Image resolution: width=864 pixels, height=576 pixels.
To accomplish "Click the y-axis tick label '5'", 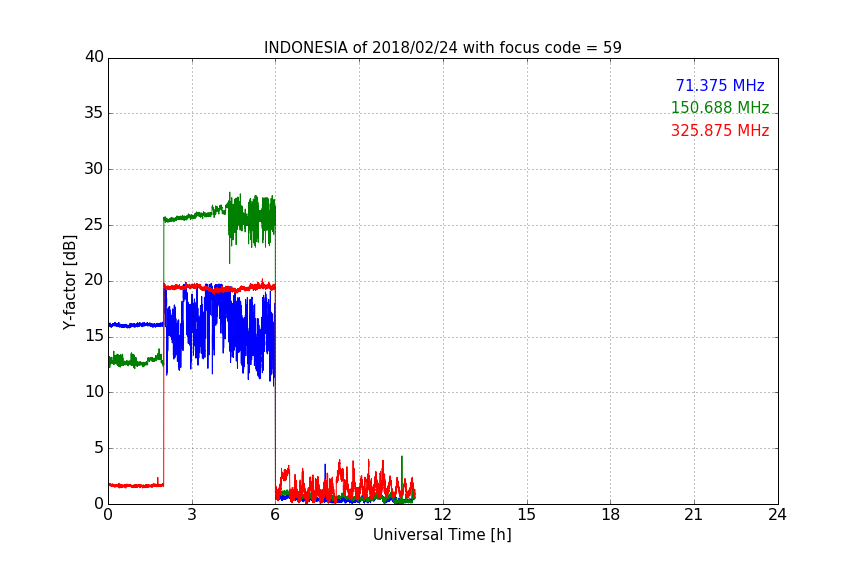I will pos(99,448).
